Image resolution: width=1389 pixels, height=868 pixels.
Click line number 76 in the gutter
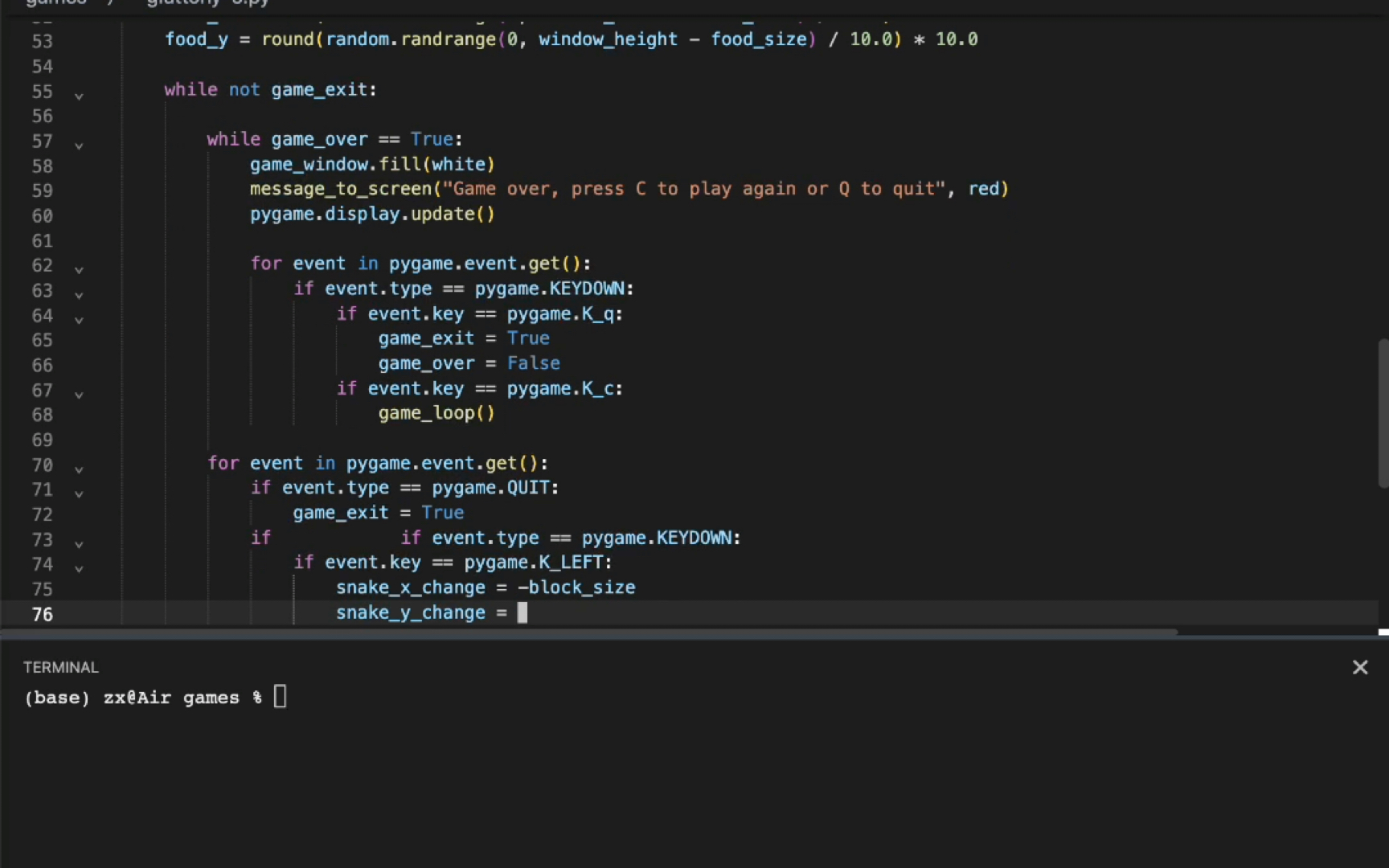(42, 614)
